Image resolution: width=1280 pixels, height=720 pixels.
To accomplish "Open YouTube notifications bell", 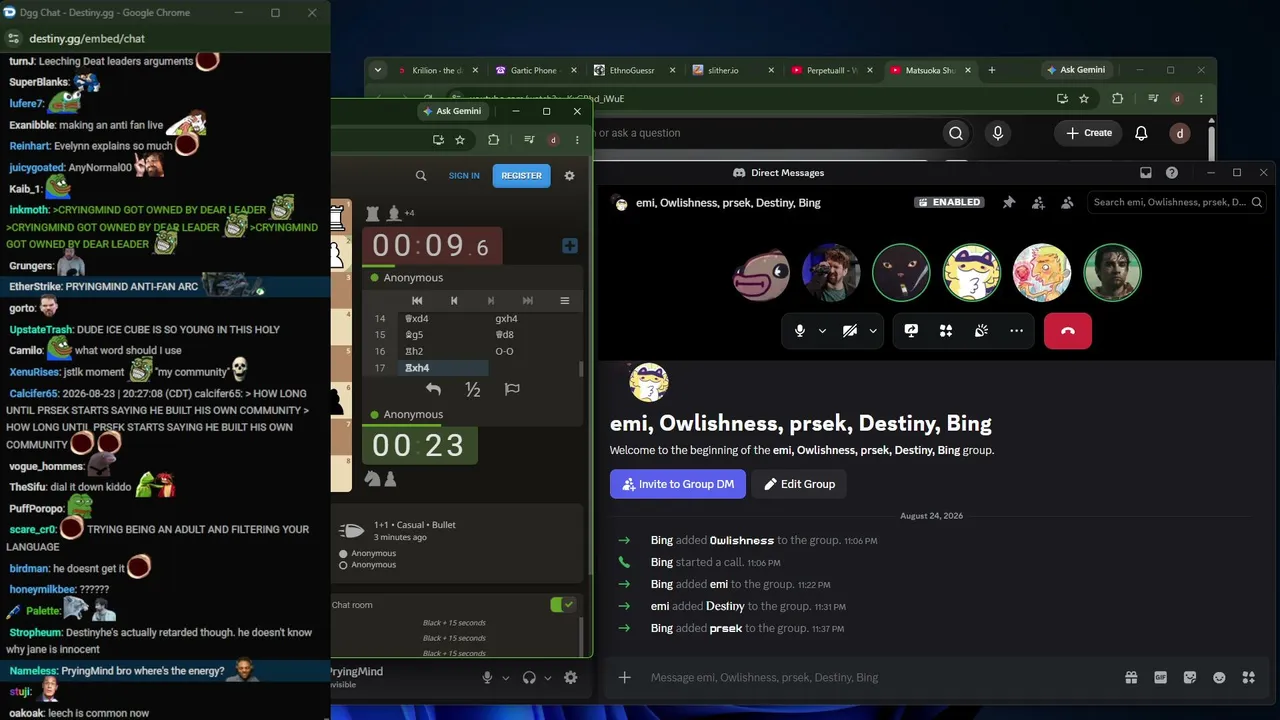I will [1141, 133].
